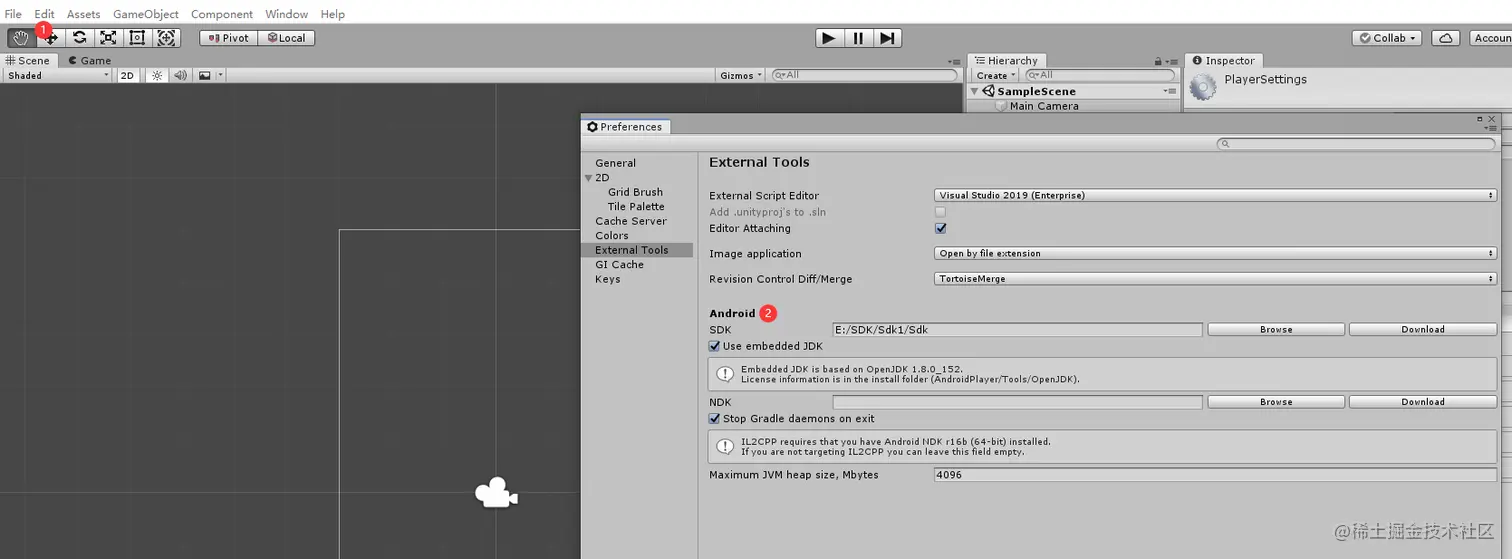Select Keys preferences
The height and width of the screenshot is (559, 1512).
[607, 279]
